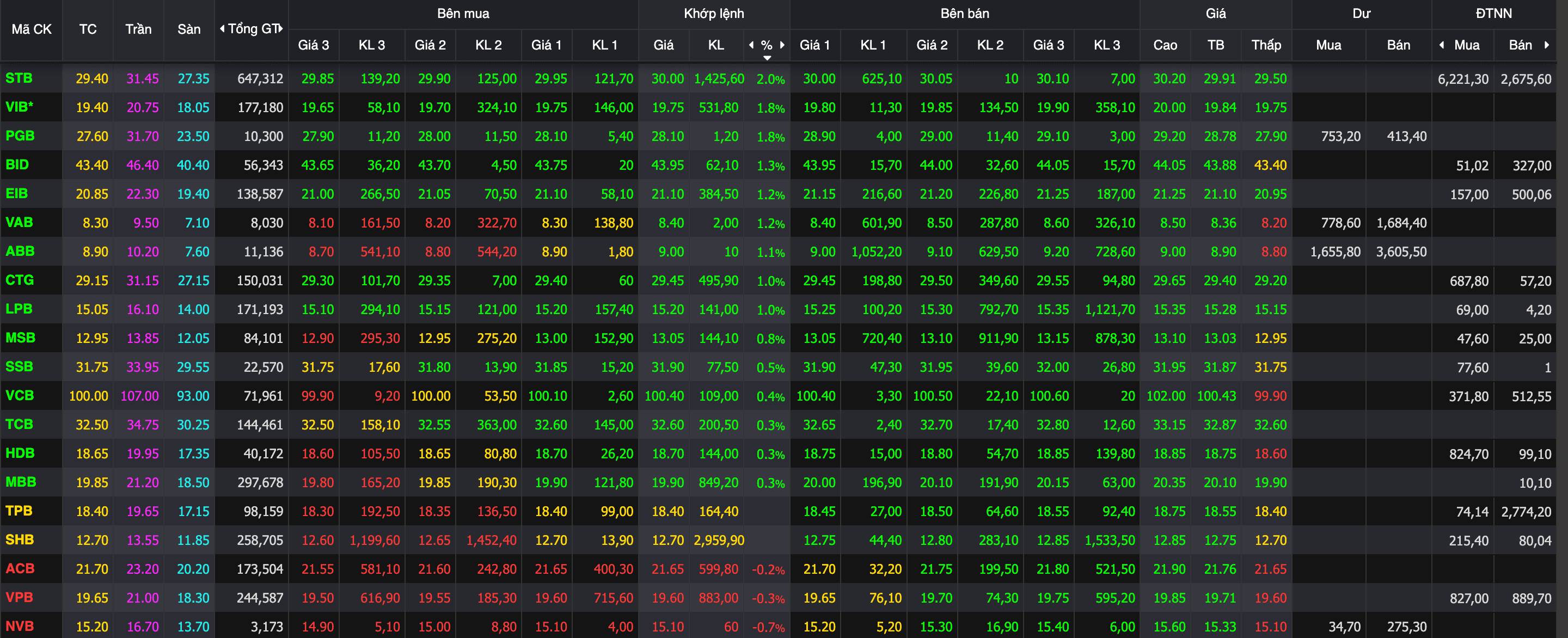The height and width of the screenshot is (638, 1568).
Task: Select ABB surplus sell 3,605,50
Action: click(1401, 251)
